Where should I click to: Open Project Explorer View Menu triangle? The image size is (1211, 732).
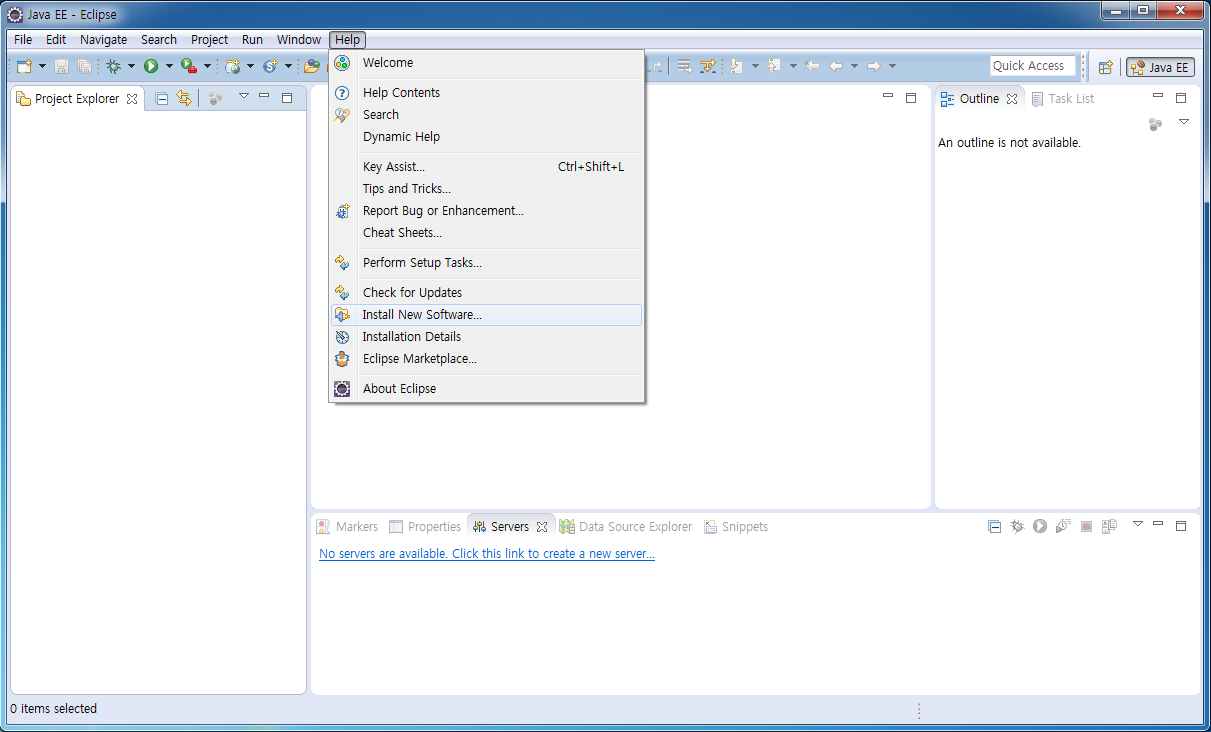click(243, 96)
